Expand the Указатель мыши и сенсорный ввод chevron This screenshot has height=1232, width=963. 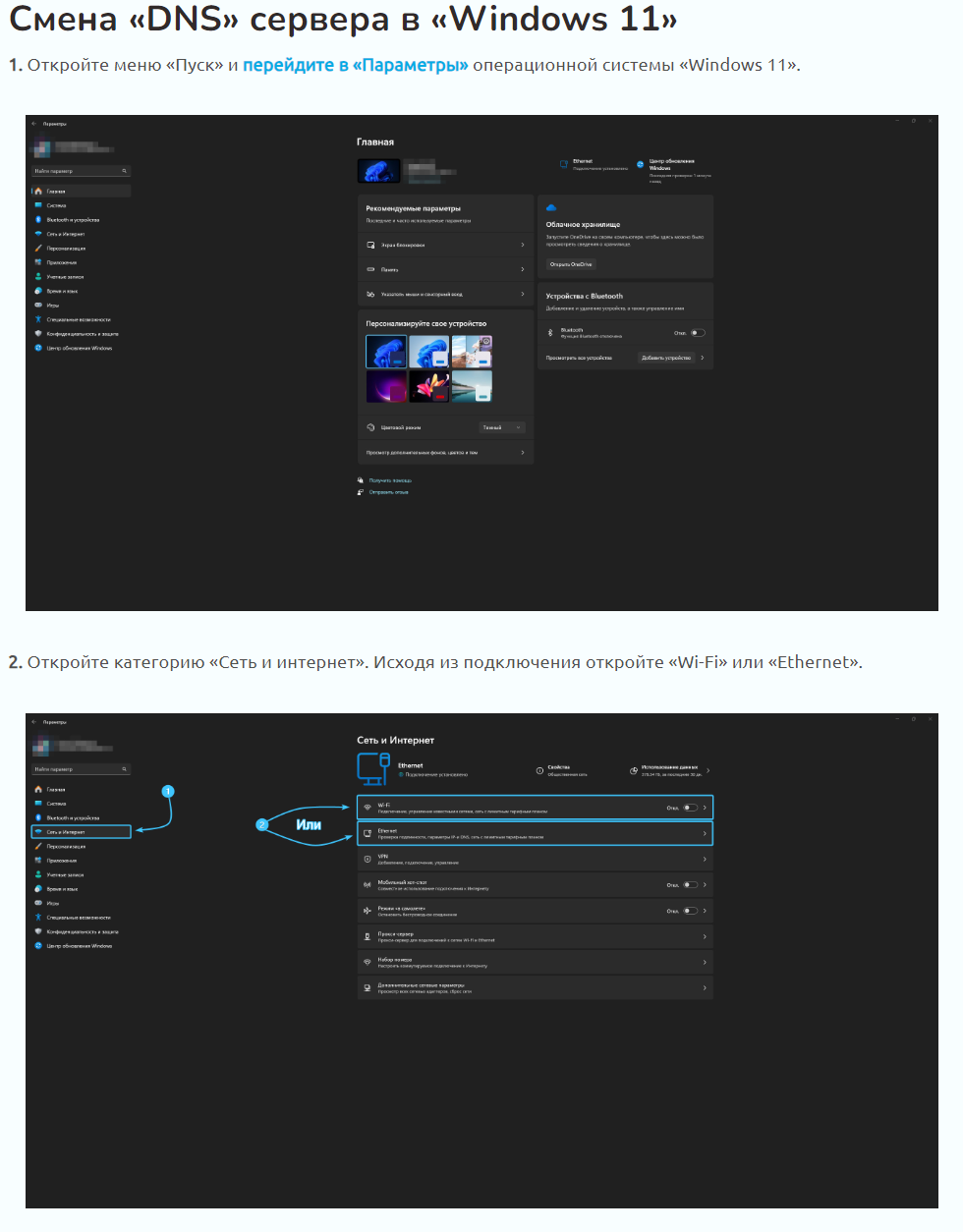[x=523, y=294]
